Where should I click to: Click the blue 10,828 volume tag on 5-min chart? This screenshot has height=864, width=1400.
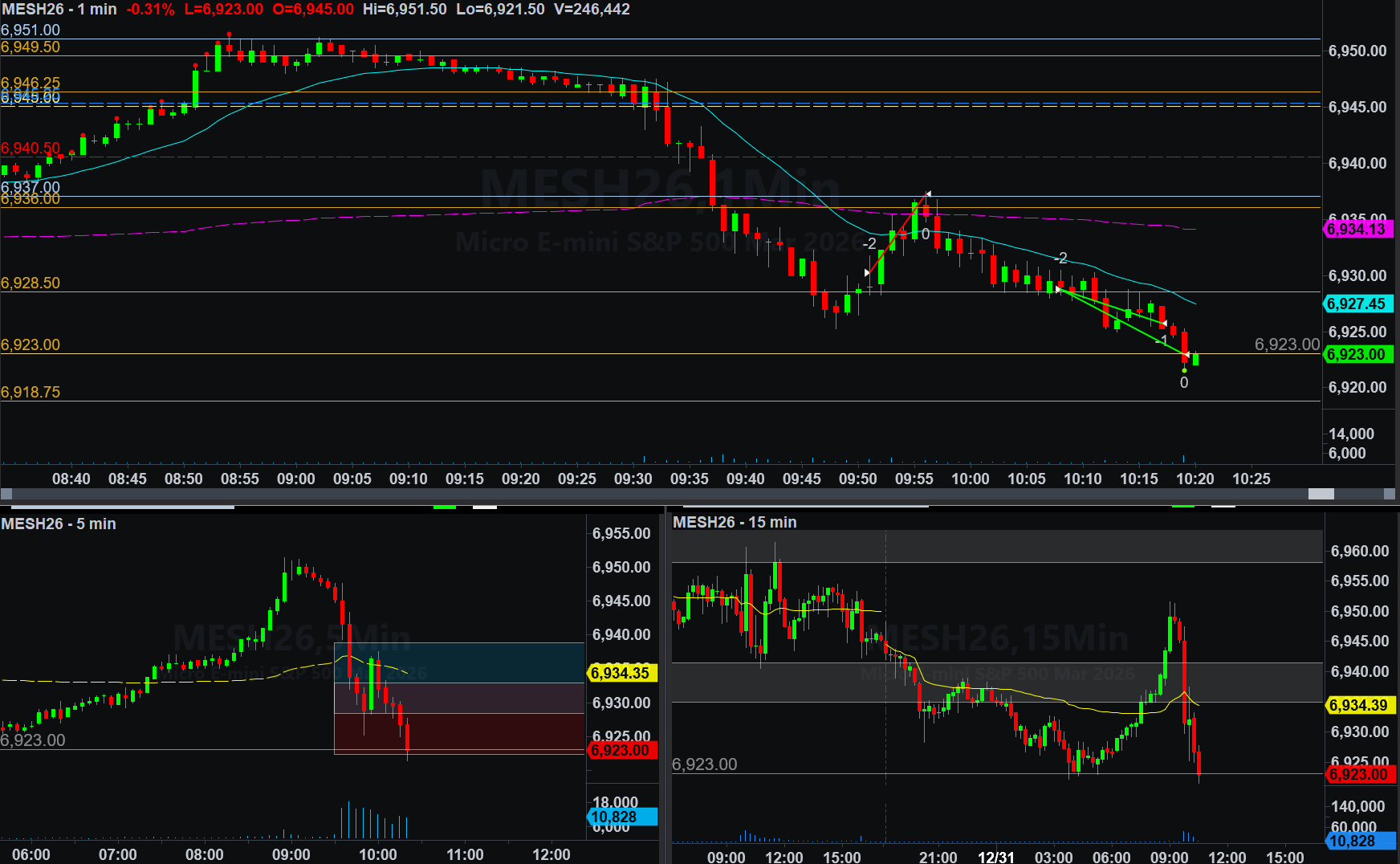tap(621, 817)
